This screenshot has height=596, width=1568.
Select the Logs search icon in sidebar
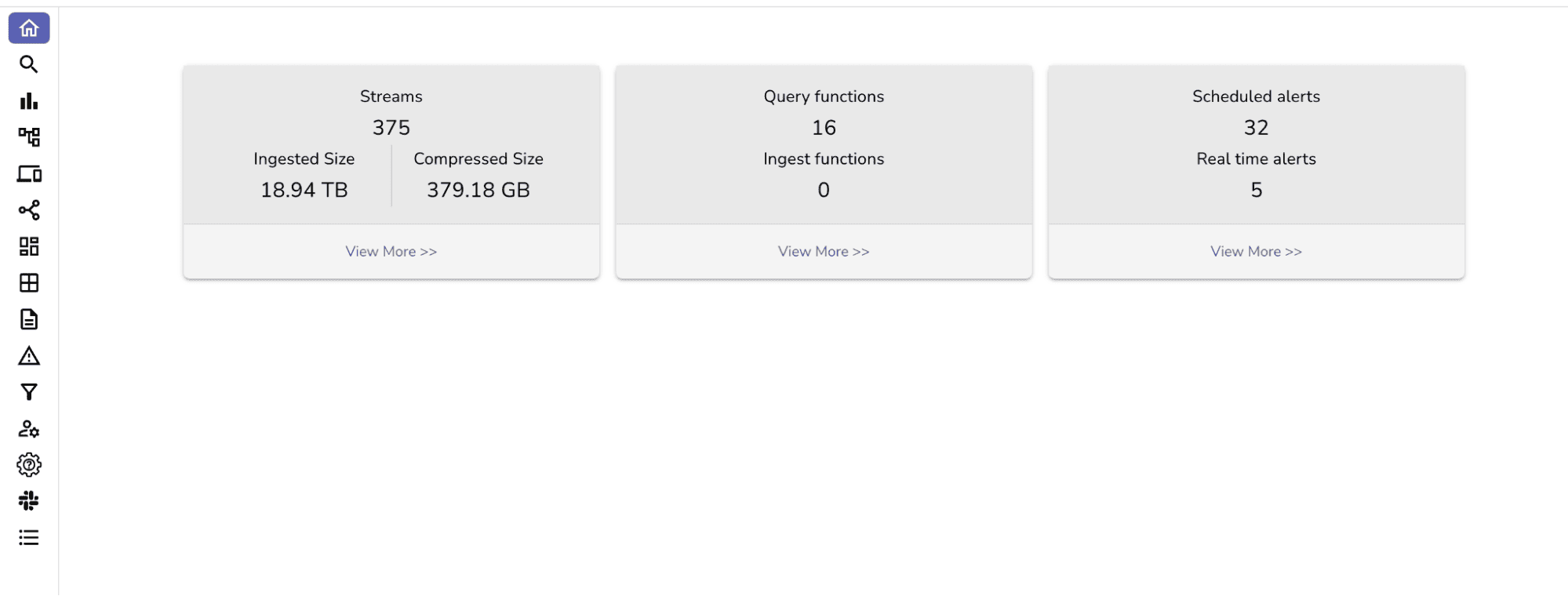click(x=29, y=64)
